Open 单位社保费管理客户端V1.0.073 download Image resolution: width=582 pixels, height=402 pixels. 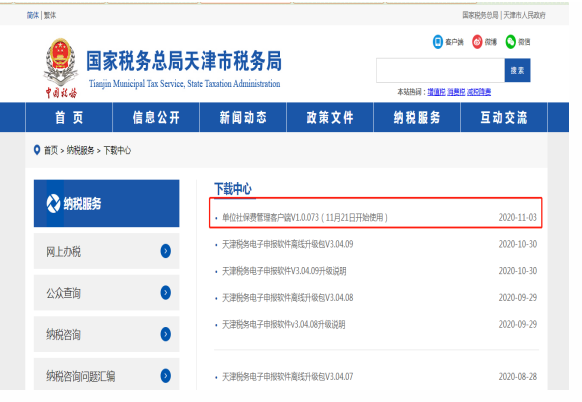(305, 217)
